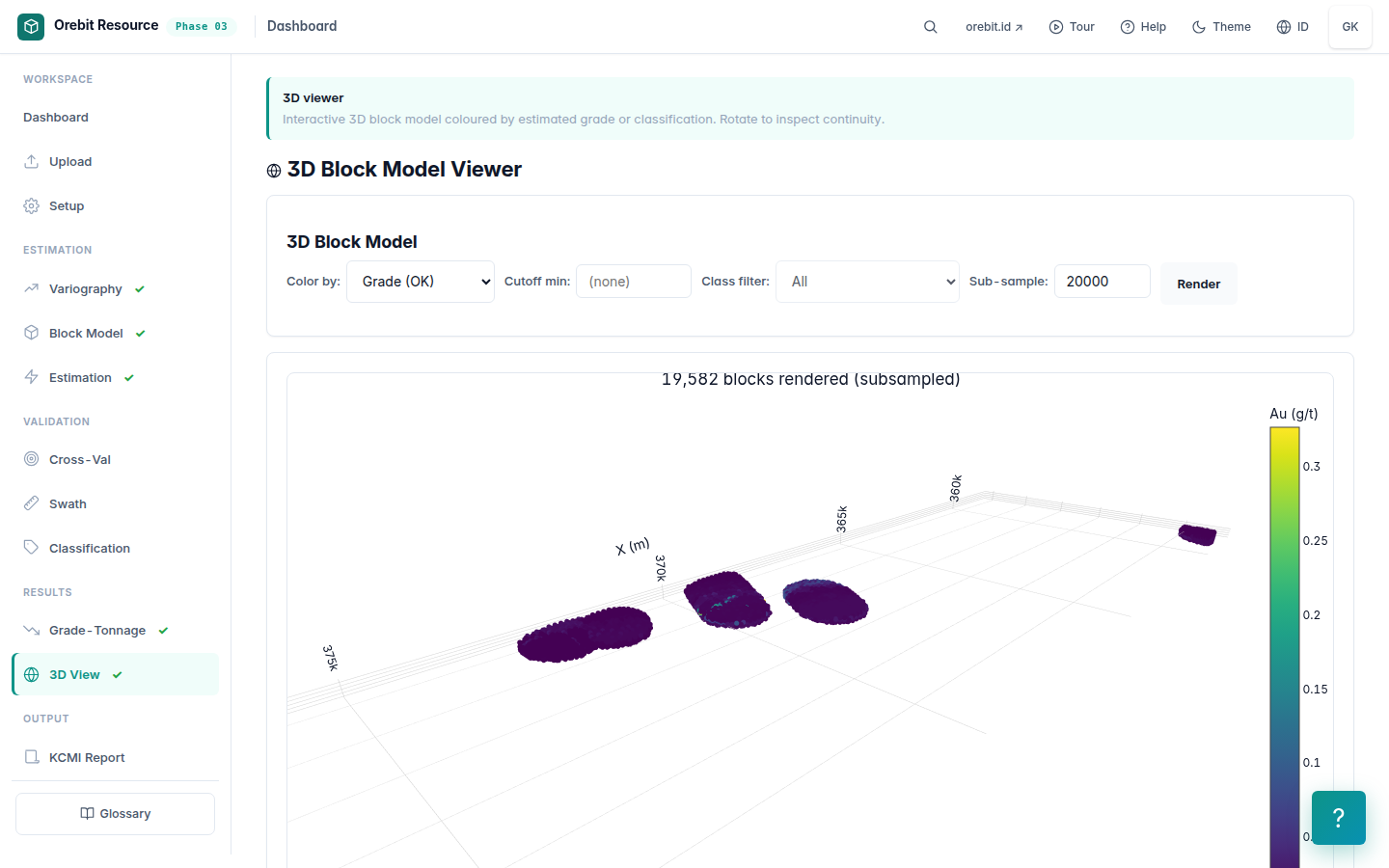This screenshot has width=1389, height=868.
Task: Click the Variography trend icon
Action: tap(32, 288)
